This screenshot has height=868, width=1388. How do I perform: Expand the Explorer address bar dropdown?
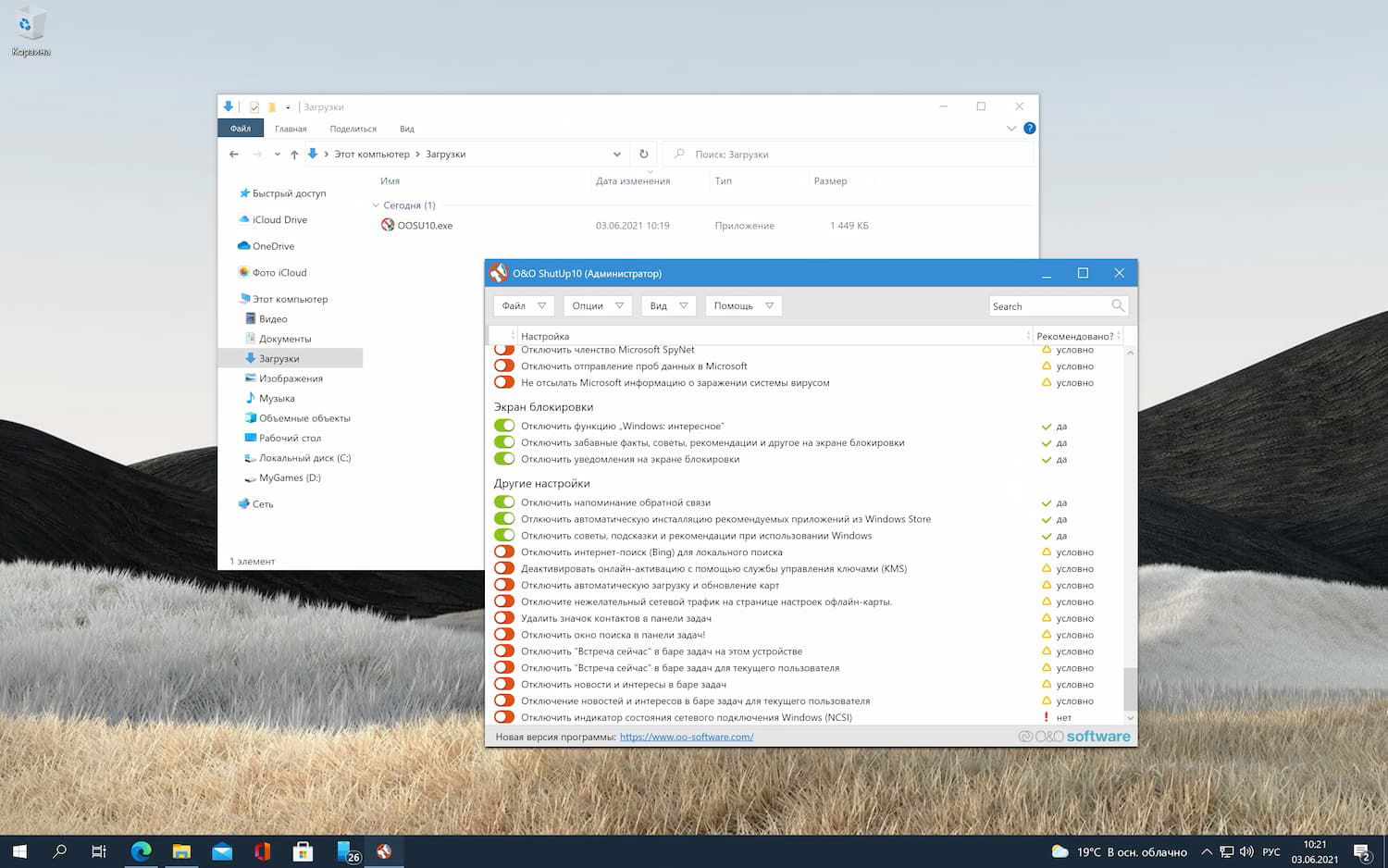(x=616, y=154)
